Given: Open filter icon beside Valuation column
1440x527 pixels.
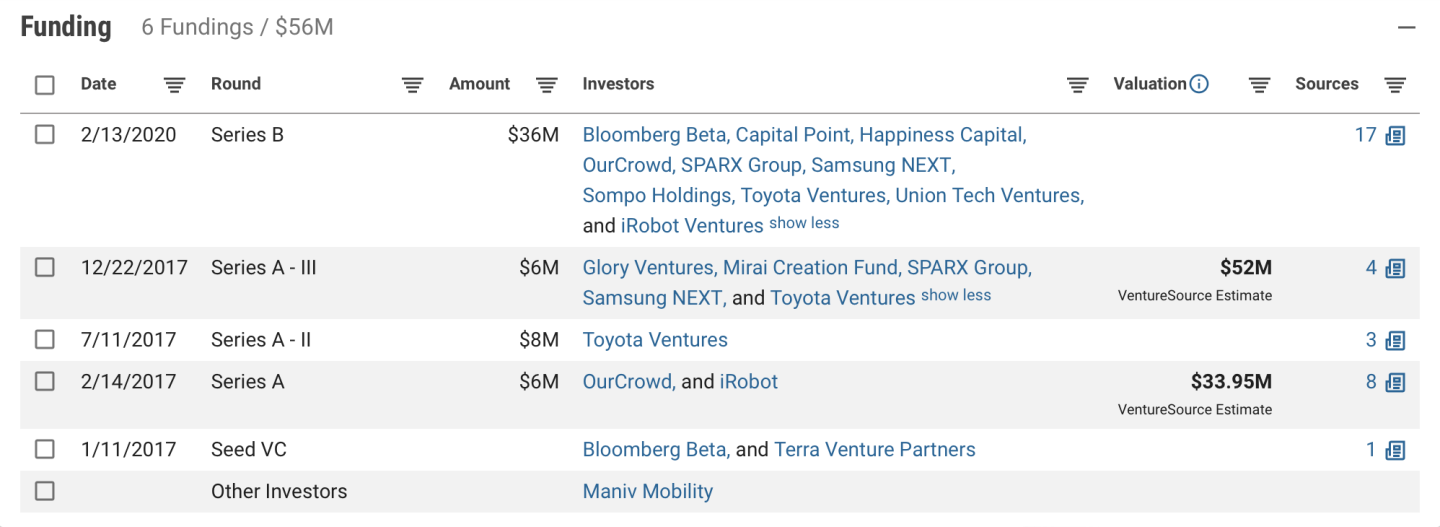Looking at the screenshot, I should 1260,85.
